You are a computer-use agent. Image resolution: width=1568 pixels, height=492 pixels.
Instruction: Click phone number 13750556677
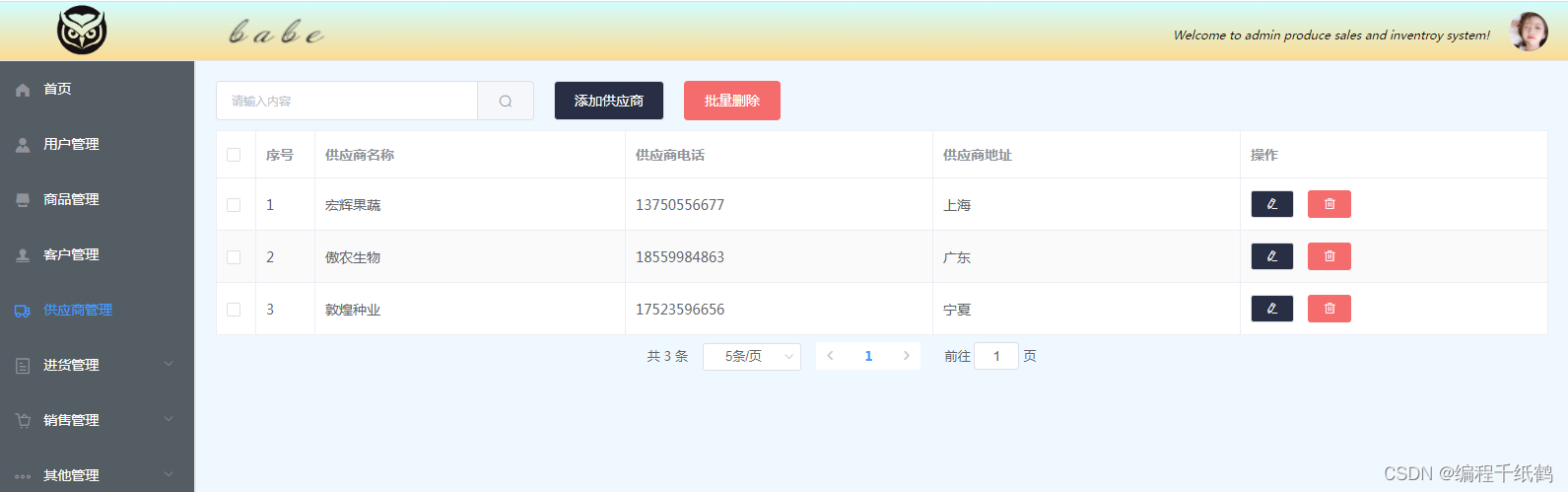[x=680, y=205]
